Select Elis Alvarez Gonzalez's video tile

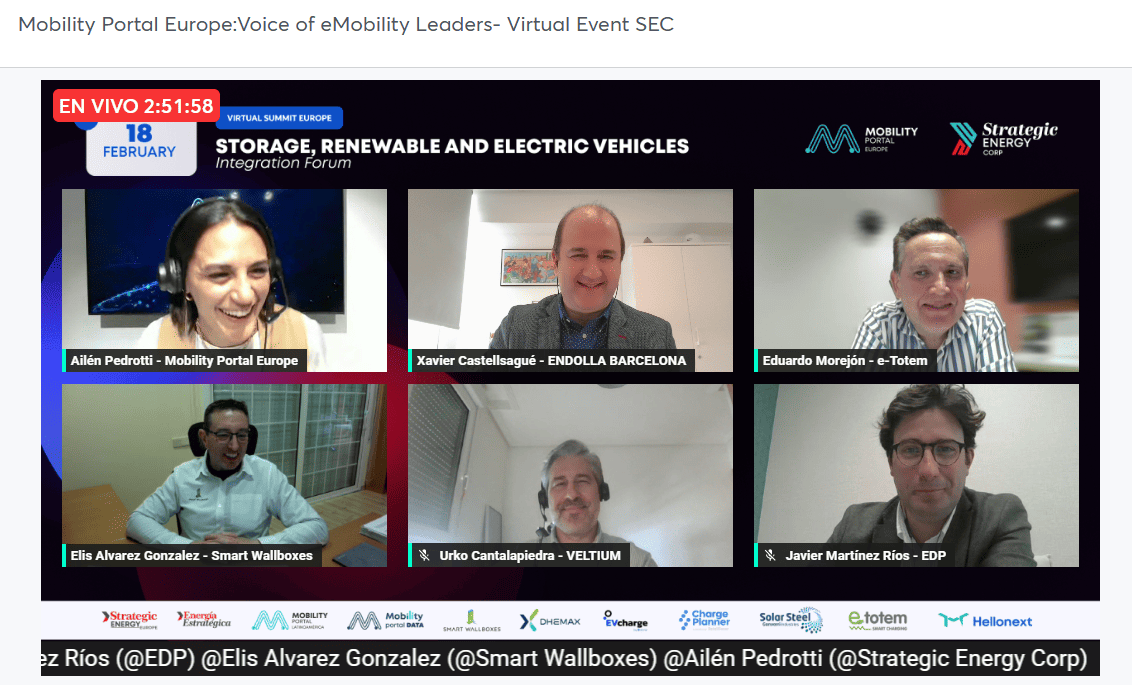point(225,475)
